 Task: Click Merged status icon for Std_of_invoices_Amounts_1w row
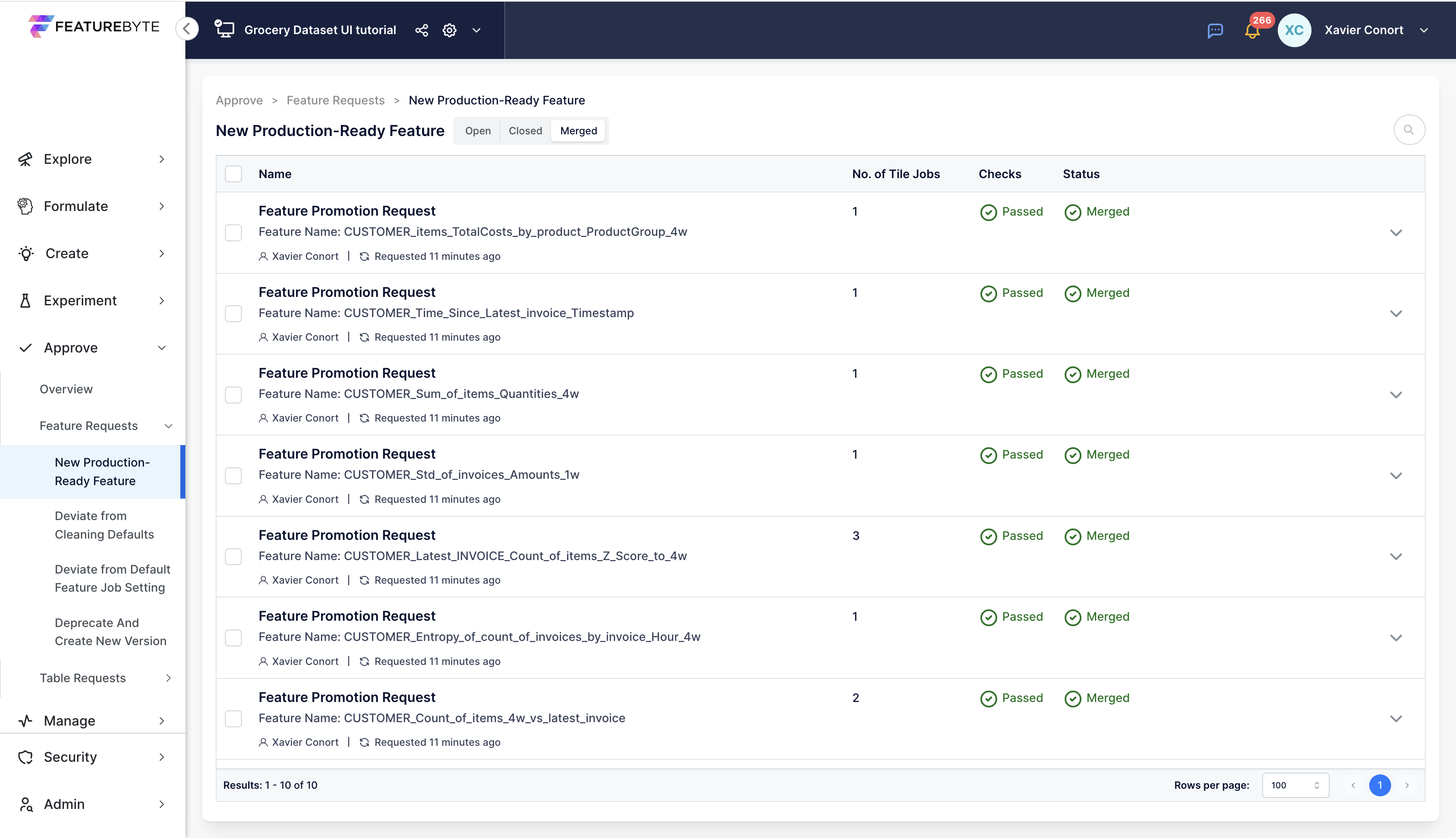point(1073,455)
